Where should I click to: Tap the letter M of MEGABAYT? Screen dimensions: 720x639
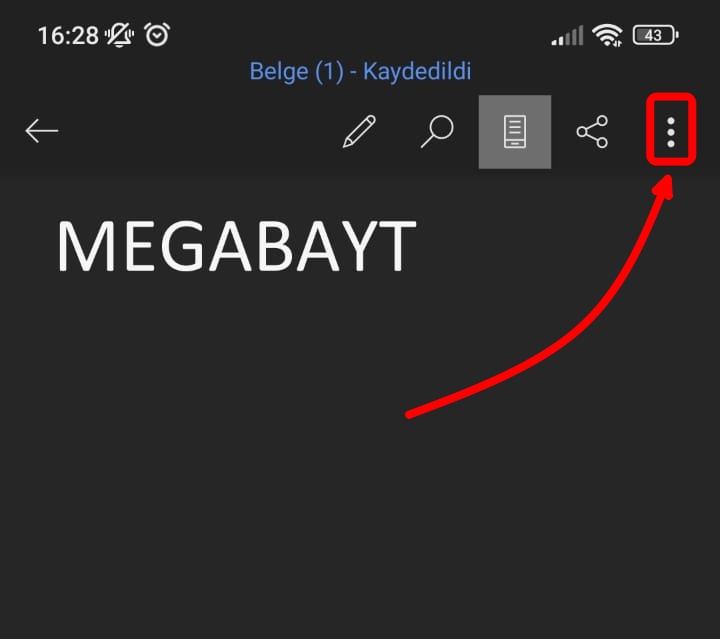click(x=85, y=246)
